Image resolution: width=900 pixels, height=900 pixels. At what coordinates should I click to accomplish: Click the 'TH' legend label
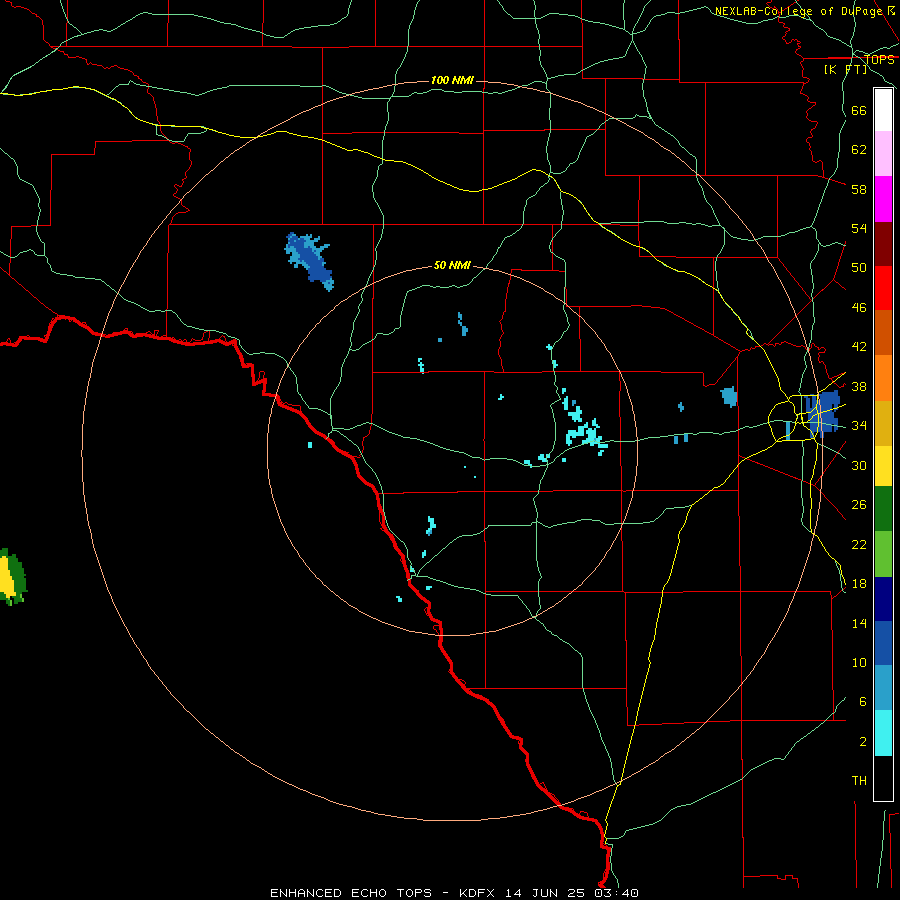[x=859, y=781]
